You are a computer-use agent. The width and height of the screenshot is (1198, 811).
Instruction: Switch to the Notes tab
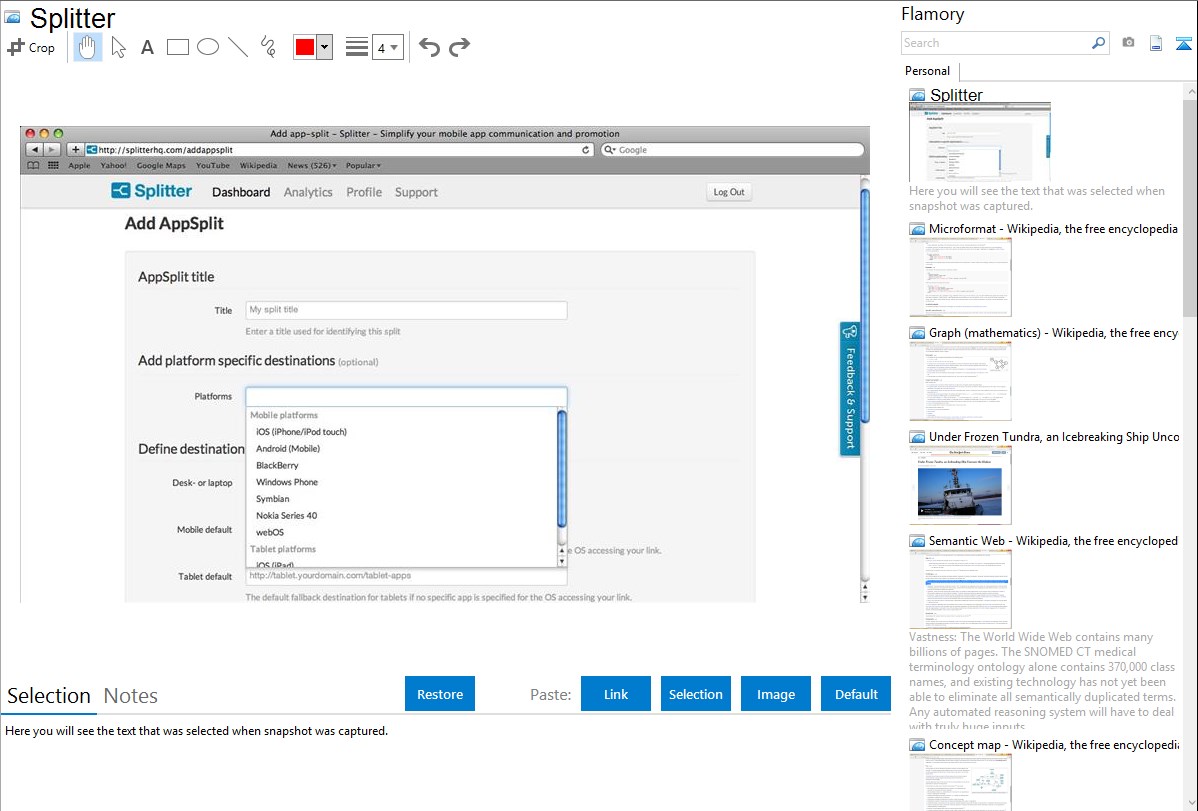131,696
